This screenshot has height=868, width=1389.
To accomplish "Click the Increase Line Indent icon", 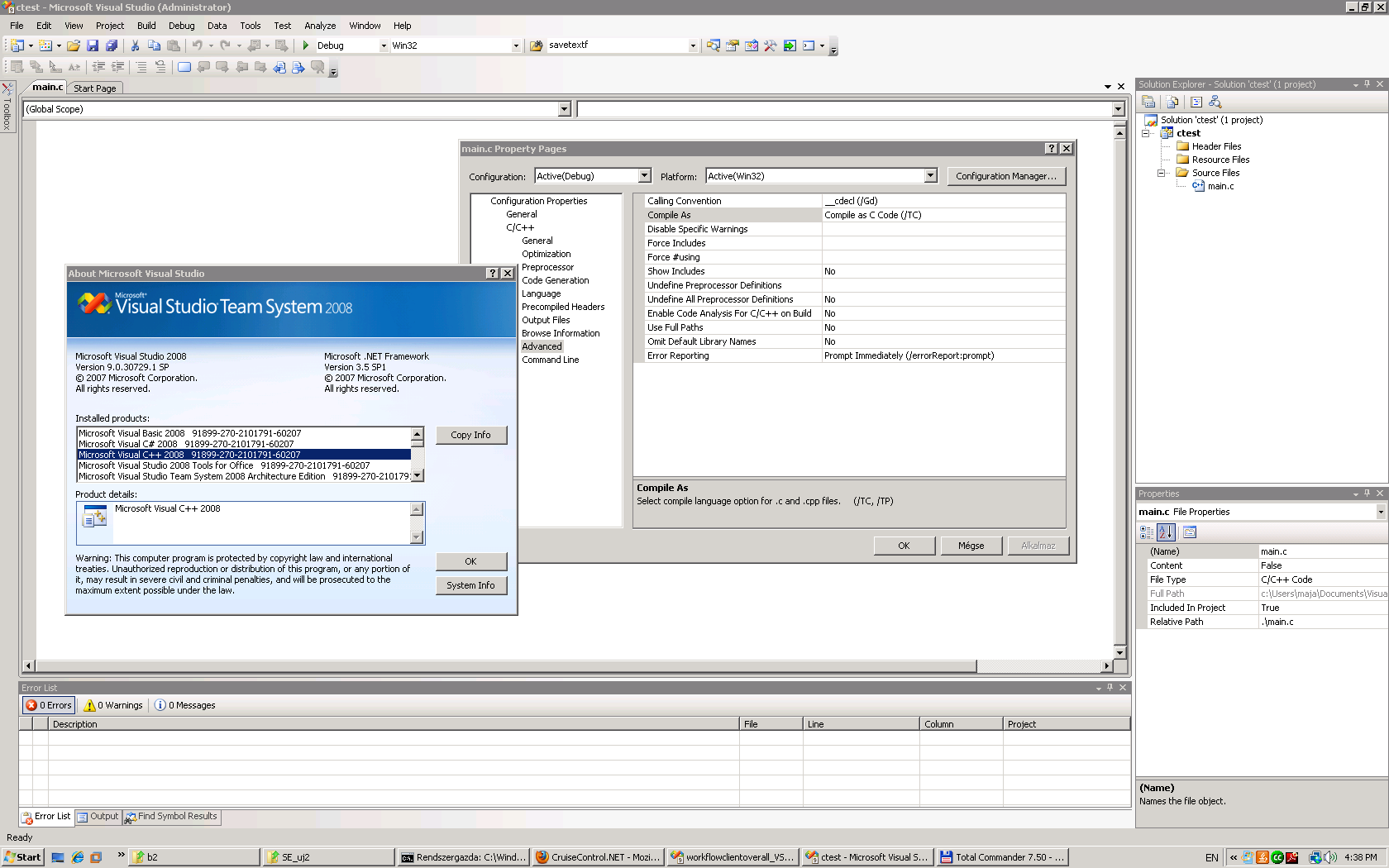I will click(x=117, y=67).
